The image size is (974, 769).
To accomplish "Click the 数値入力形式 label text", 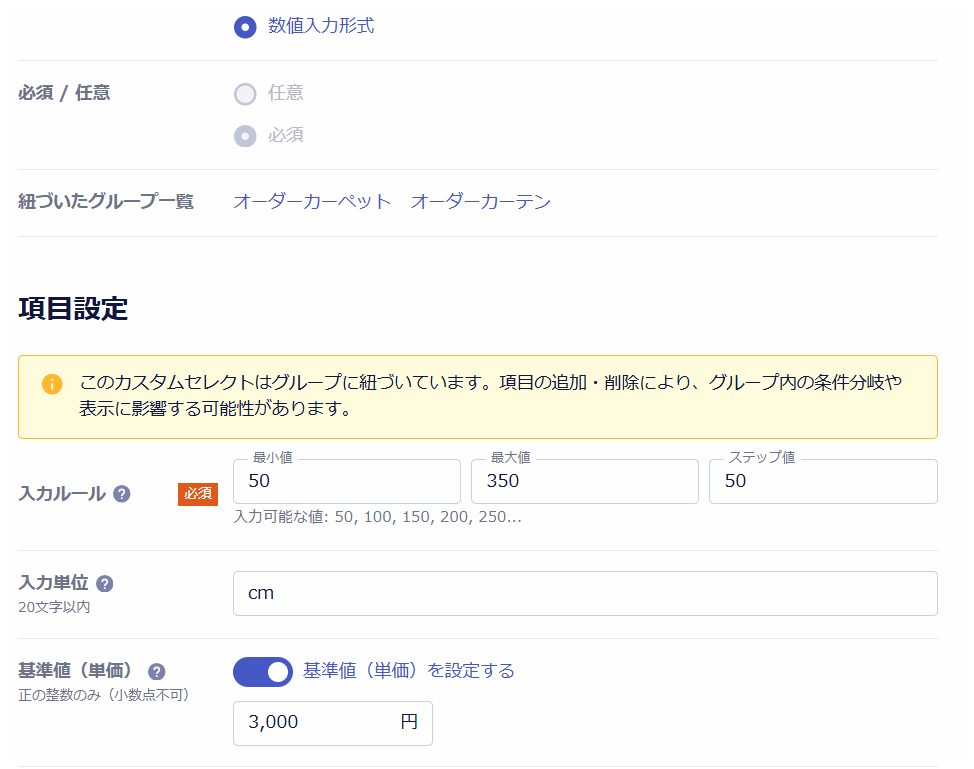I will coord(321,26).
